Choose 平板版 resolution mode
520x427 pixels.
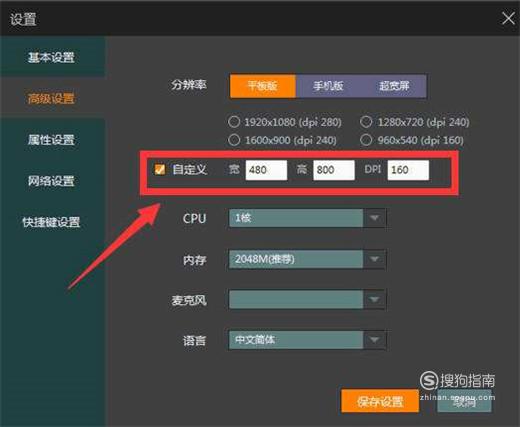pyautogui.click(x=263, y=86)
